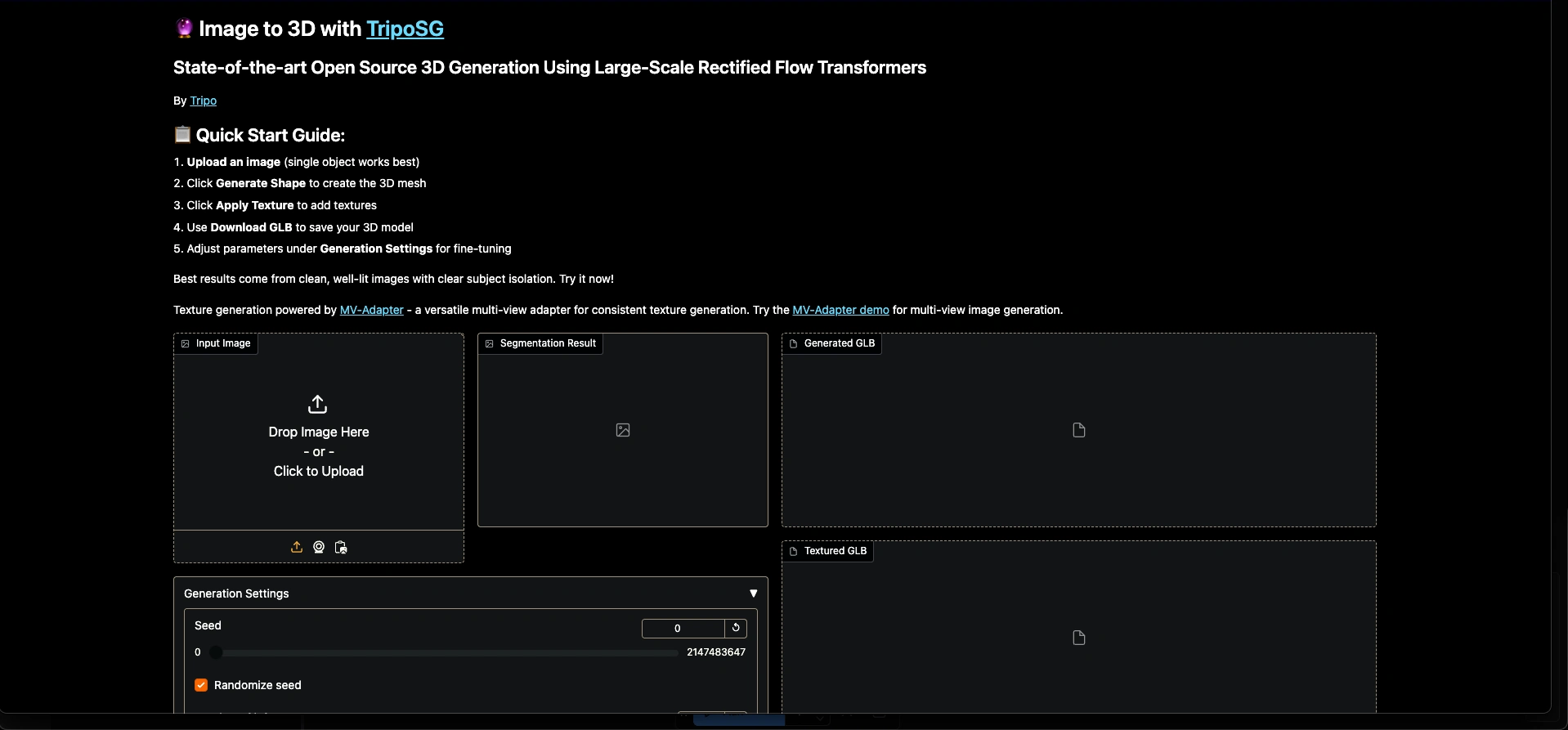The height and width of the screenshot is (730, 1568).
Task: Click the 'Click Apply Texture' instruction line
Action: 275,205
